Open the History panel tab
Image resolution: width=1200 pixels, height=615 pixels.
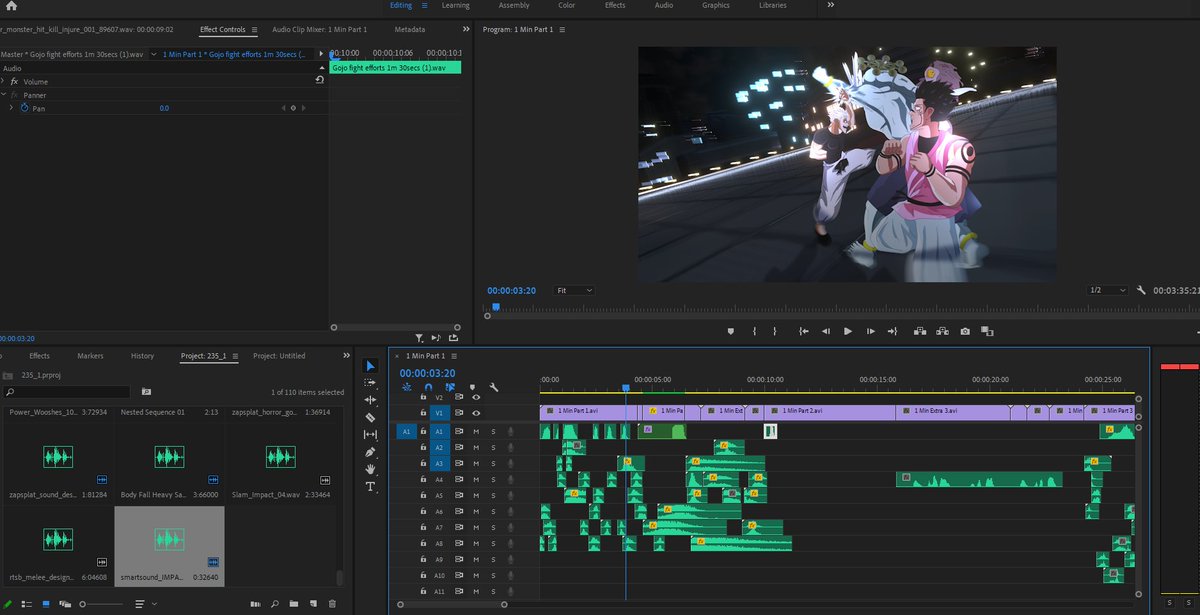pyautogui.click(x=142, y=356)
